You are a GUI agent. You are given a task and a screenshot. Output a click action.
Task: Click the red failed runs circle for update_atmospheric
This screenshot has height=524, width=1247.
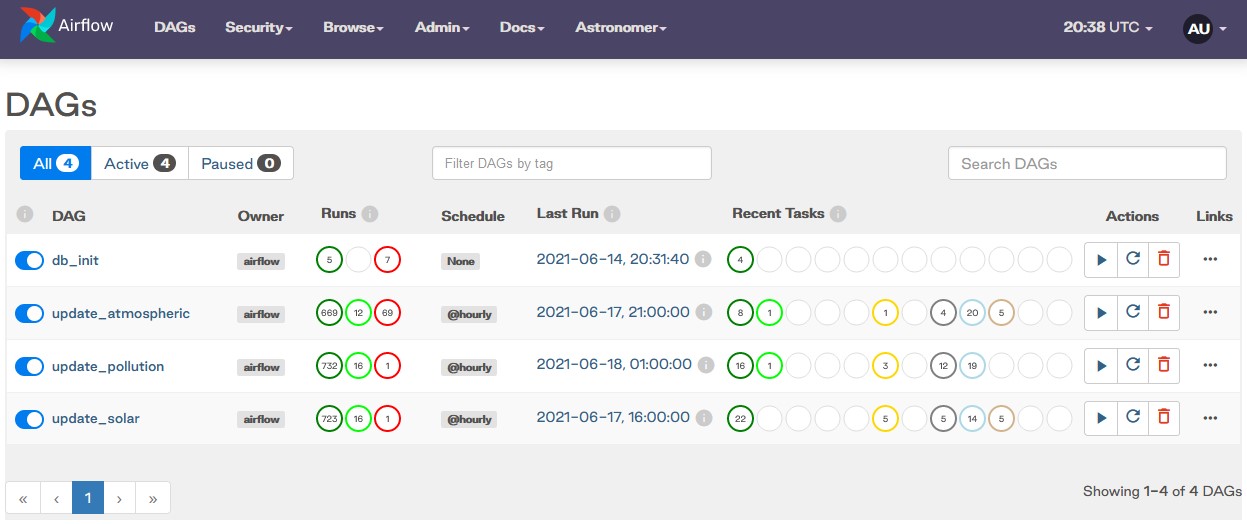[387, 314]
